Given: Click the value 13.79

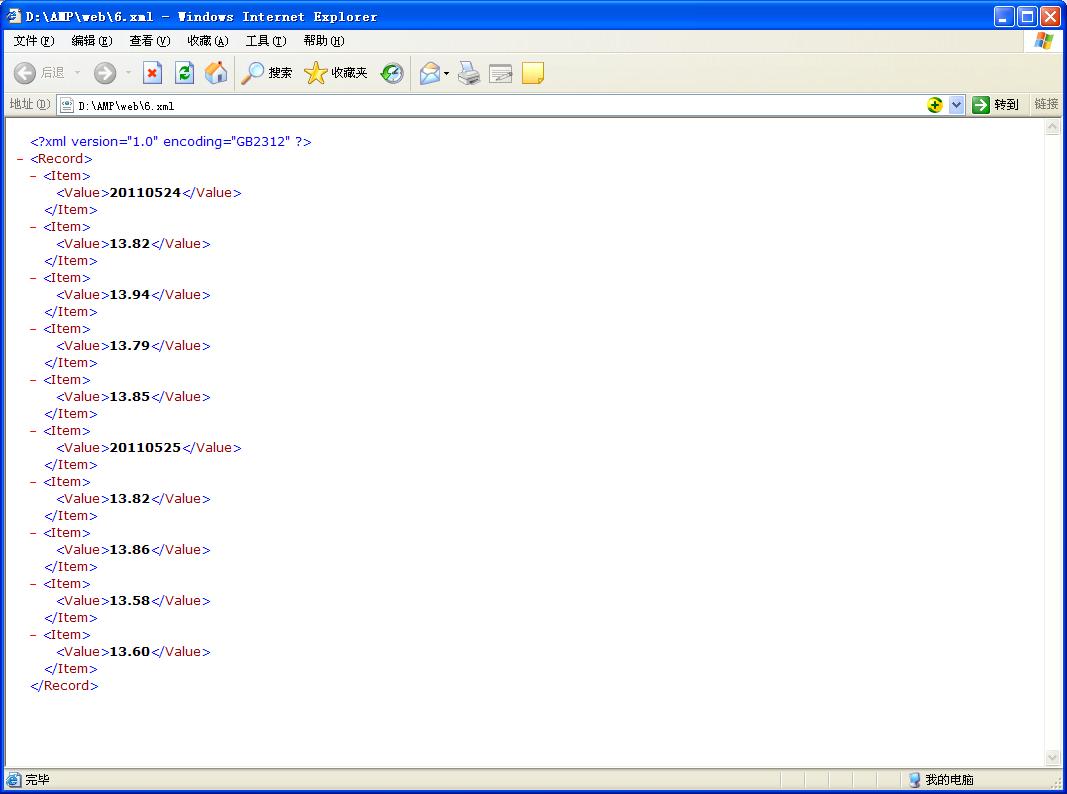Looking at the screenshot, I should tap(129, 346).
